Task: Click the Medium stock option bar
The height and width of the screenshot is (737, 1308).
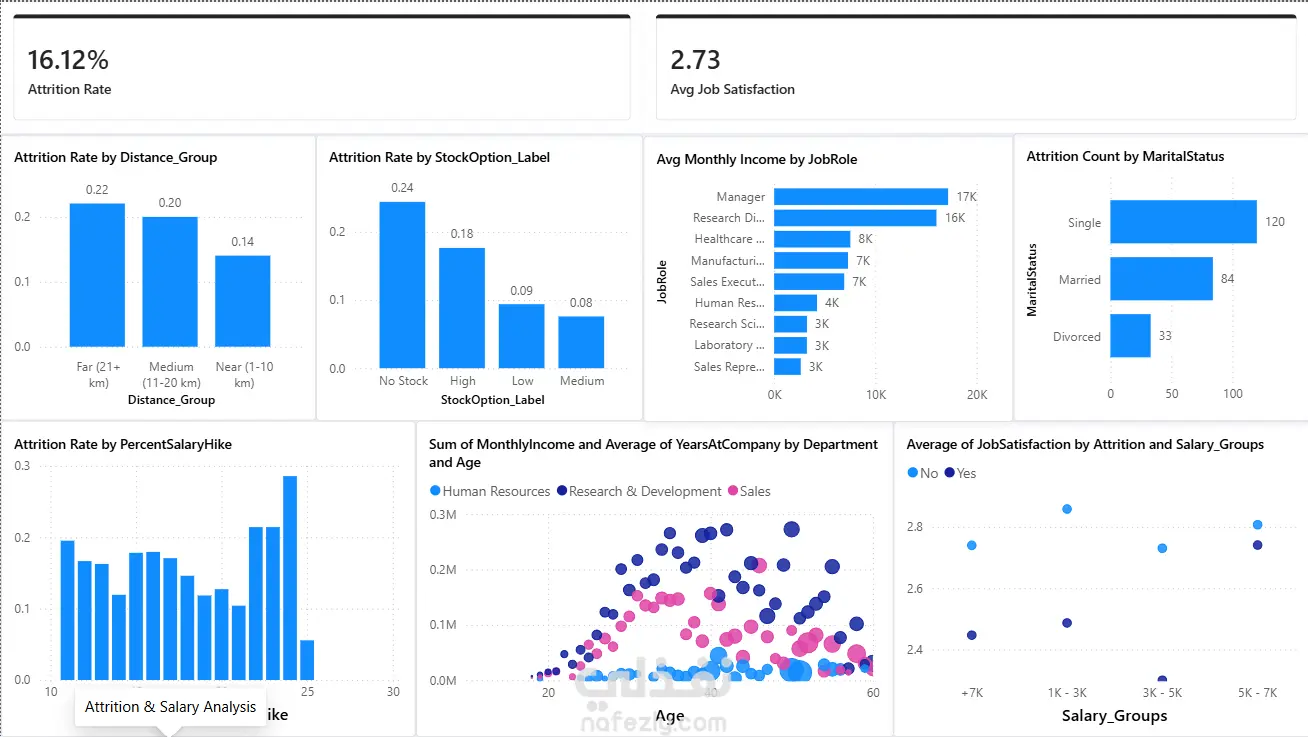Action: (x=581, y=342)
